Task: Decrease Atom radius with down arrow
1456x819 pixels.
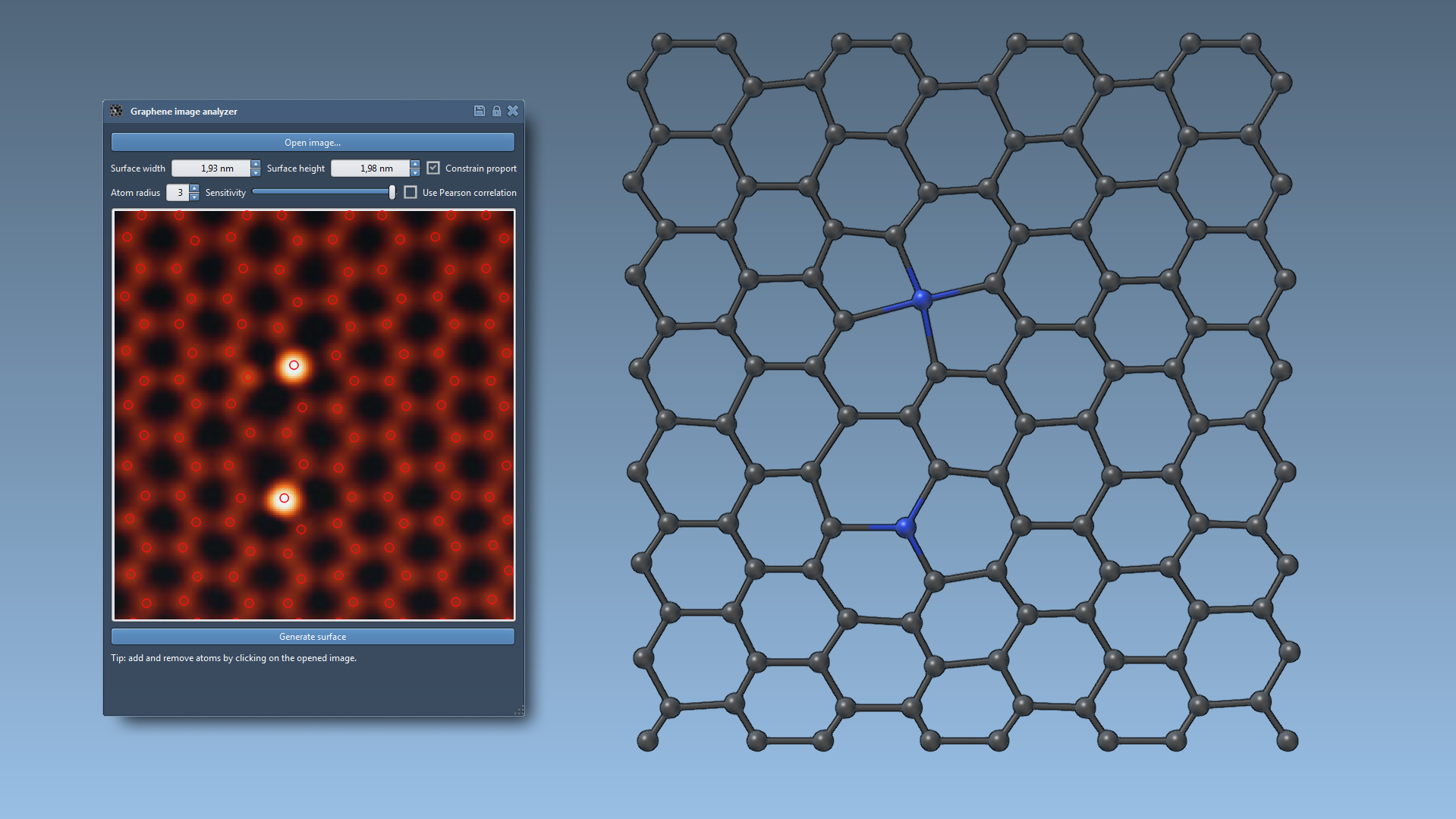Action: (x=194, y=197)
